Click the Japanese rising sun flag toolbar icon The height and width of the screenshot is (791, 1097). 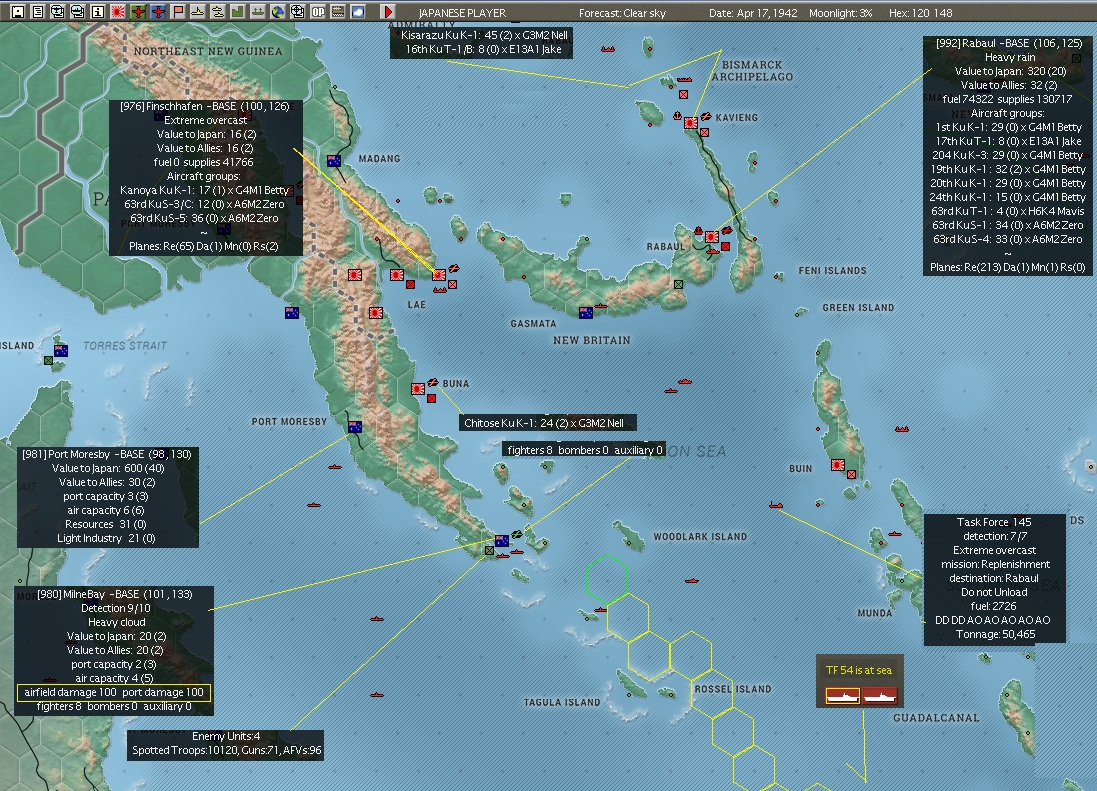(x=118, y=12)
